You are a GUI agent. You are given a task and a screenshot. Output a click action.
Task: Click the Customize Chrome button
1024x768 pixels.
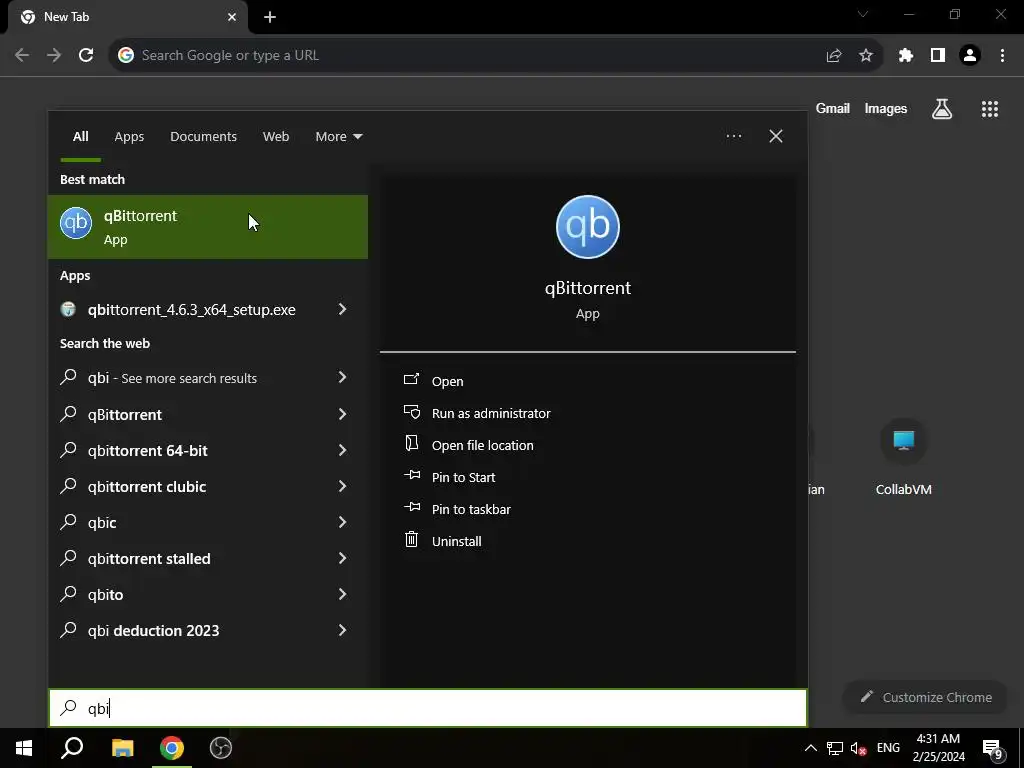tap(926, 697)
